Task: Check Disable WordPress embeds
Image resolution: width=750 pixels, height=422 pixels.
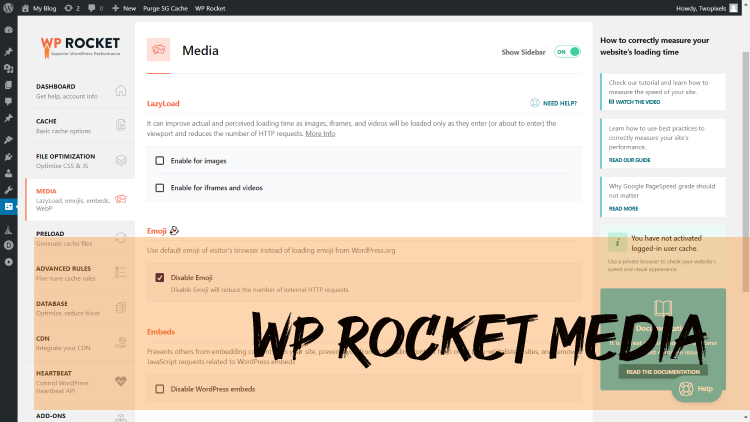Action: [x=160, y=389]
